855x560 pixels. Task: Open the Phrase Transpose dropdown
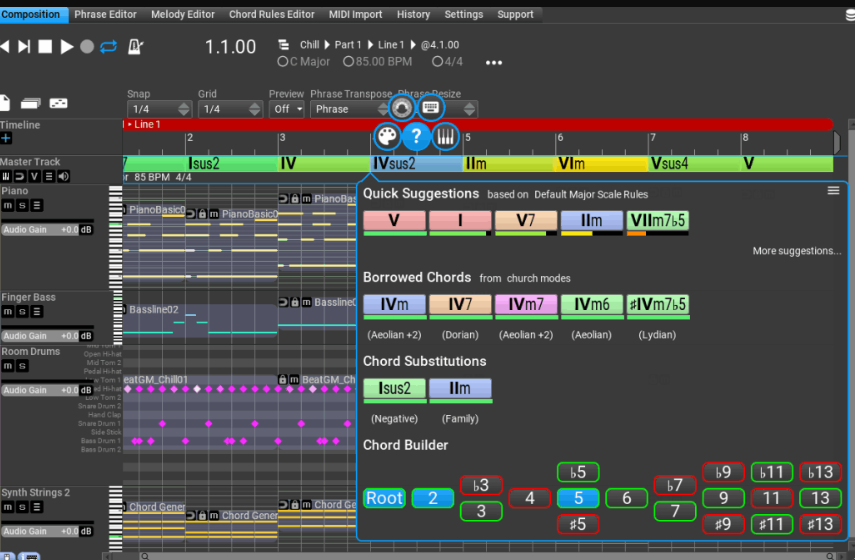point(349,109)
